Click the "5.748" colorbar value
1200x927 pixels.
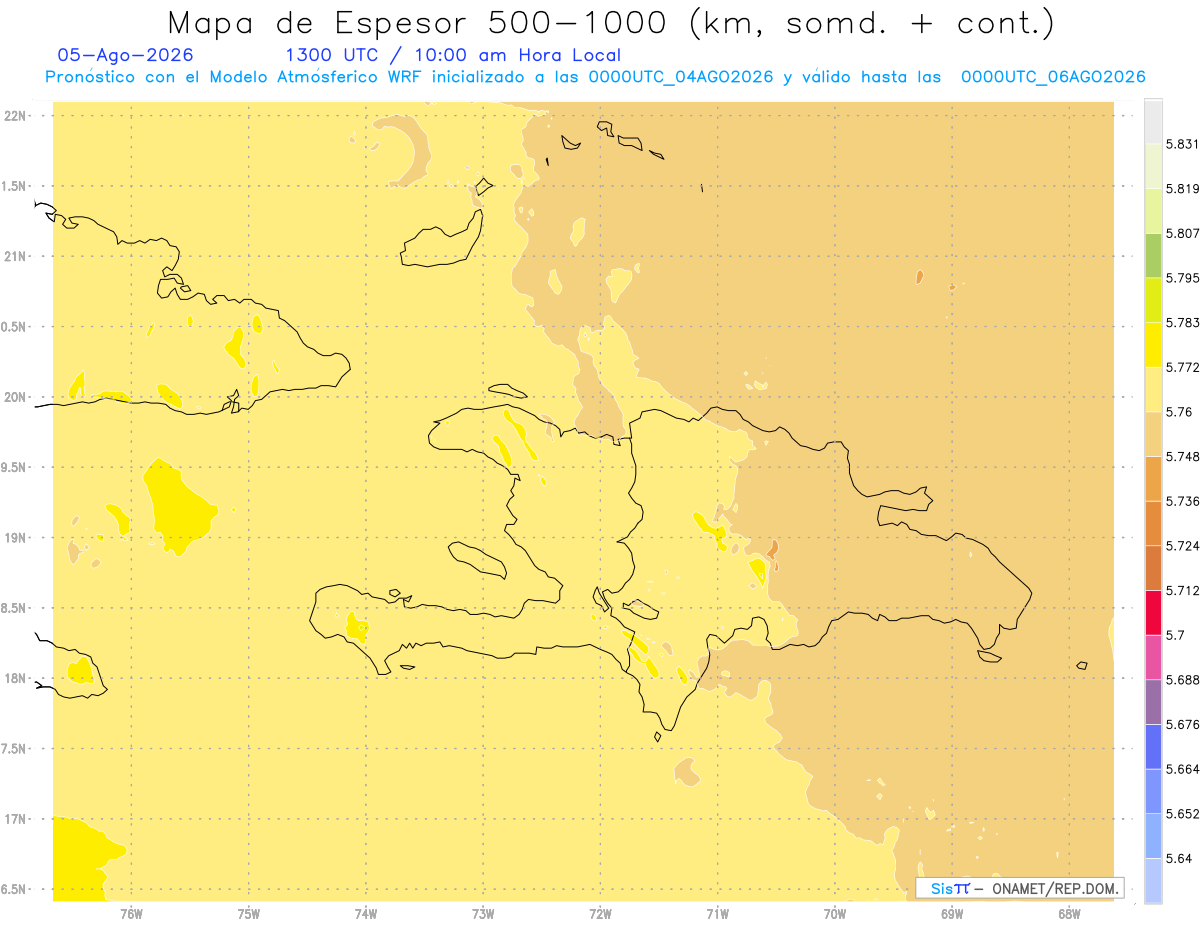(1183, 456)
